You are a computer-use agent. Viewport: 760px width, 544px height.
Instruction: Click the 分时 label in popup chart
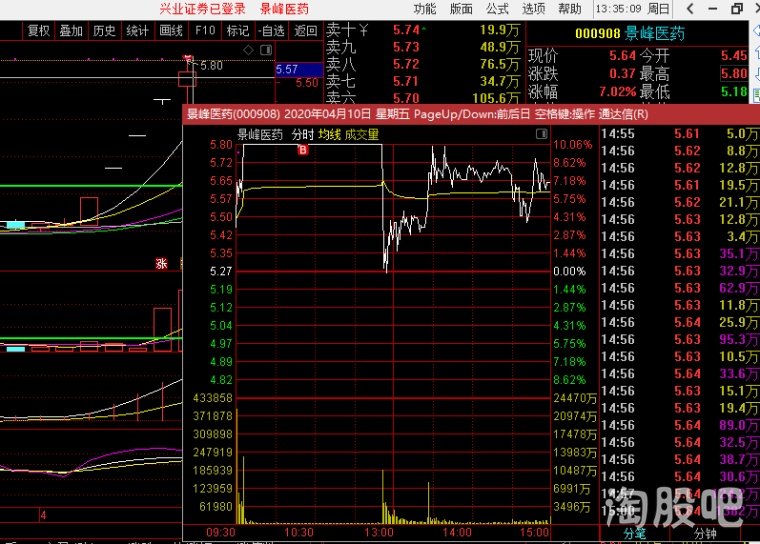click(302, 135)
